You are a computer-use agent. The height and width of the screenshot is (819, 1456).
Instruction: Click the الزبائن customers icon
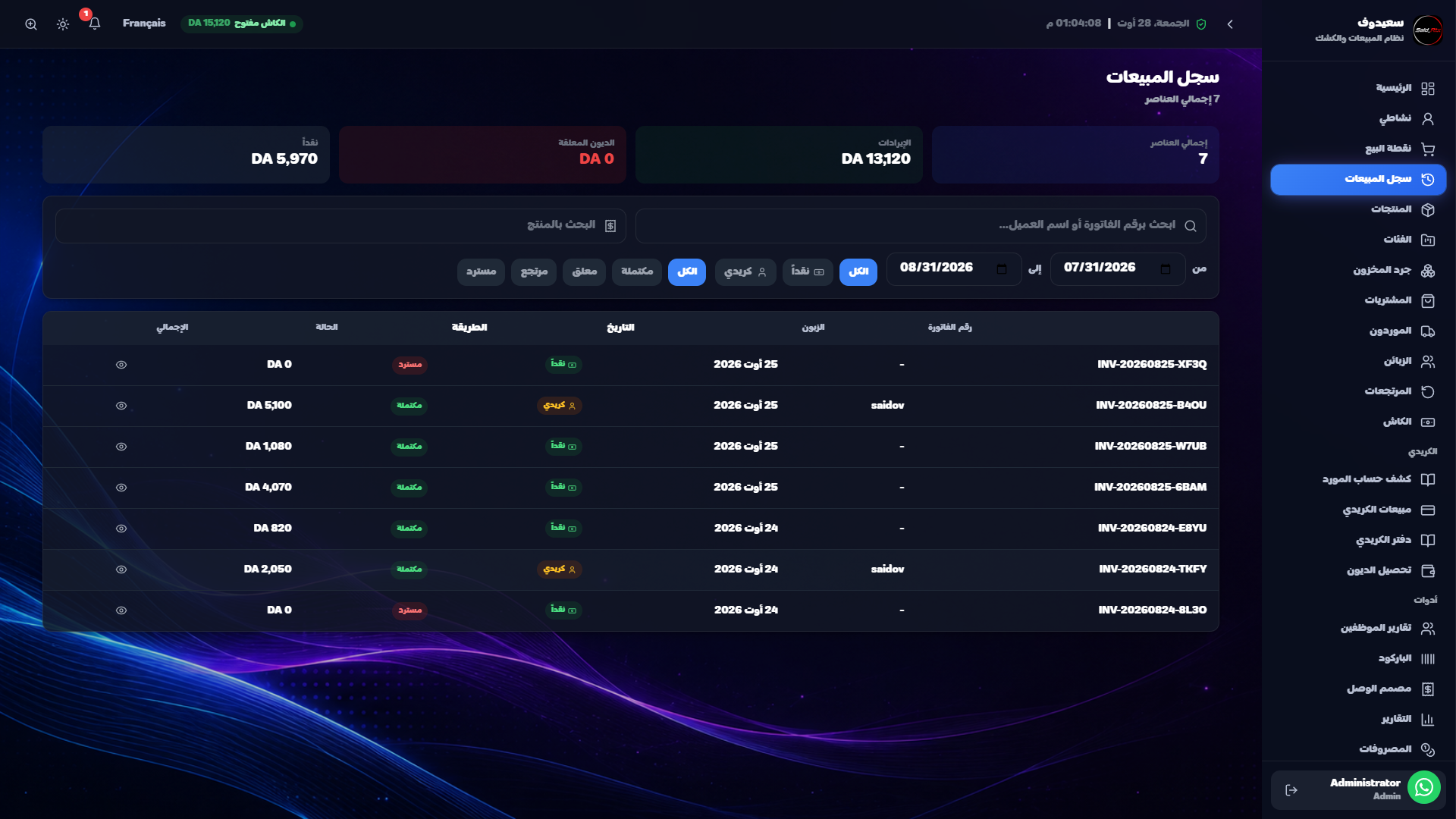click(x=1428, y=362)
